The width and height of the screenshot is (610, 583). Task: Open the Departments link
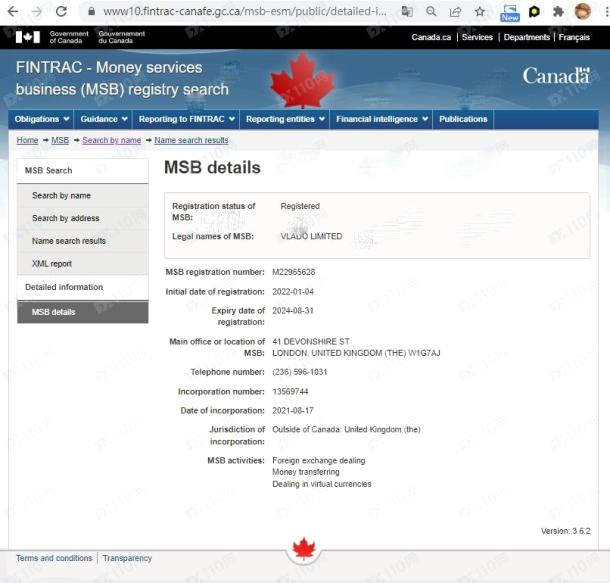point(526,37)
